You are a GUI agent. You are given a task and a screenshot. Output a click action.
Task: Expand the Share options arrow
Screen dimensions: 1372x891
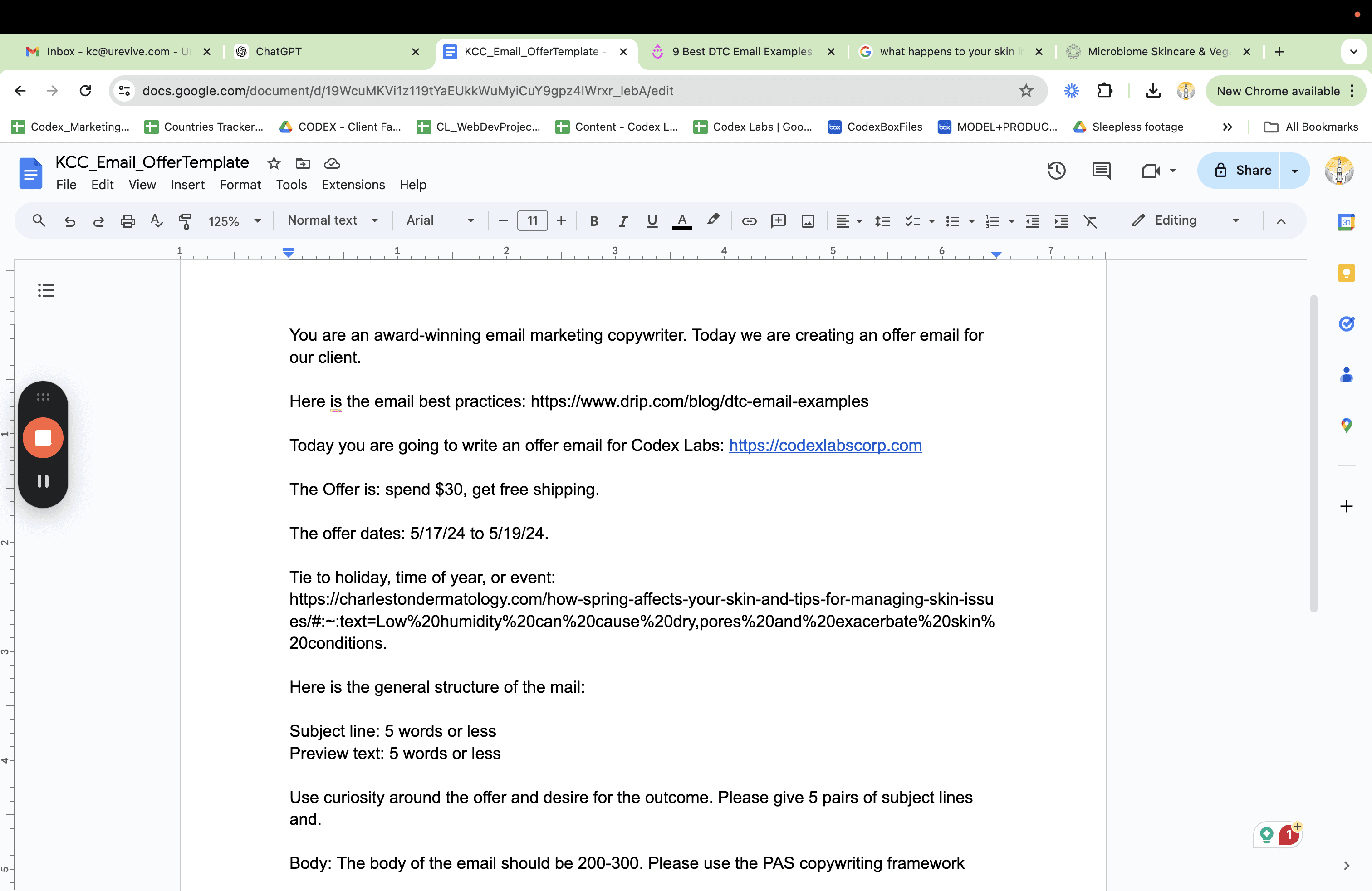click(x=1295, y=171)
